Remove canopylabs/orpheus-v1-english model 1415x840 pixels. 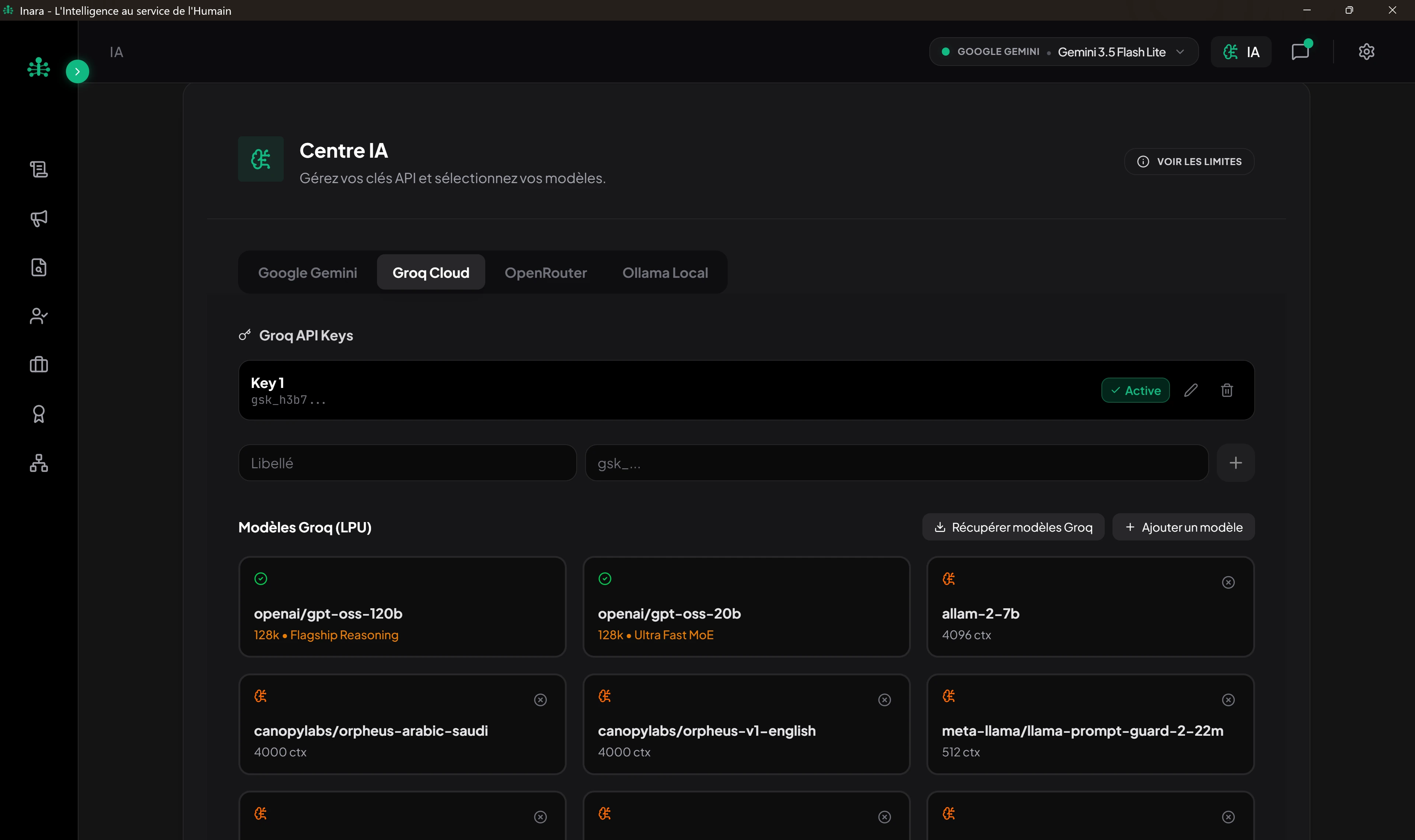[x=885, y=700]
